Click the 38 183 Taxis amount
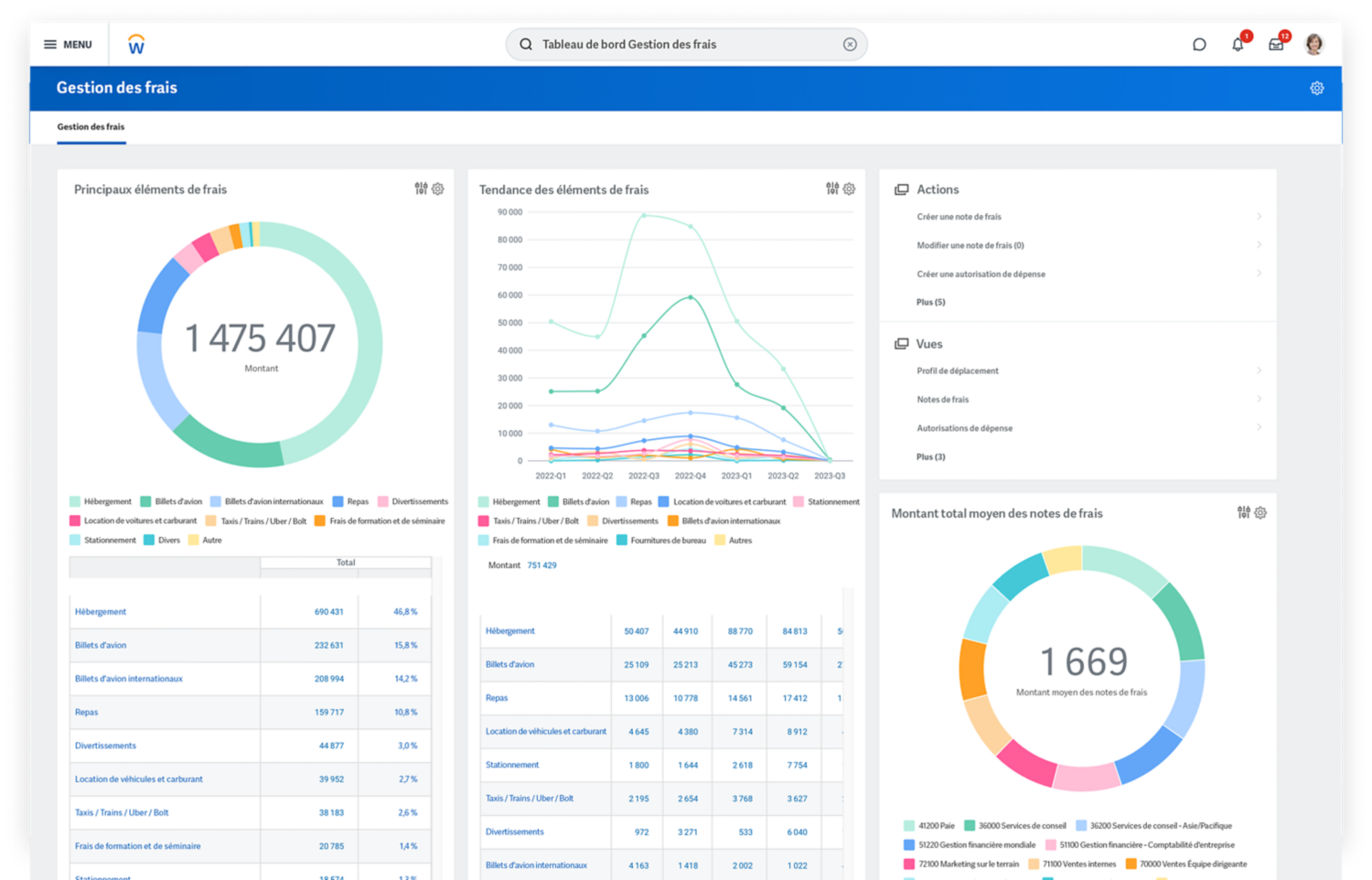Image resolution: width=1372 pixels, height=880 pixels. (331, 812)
